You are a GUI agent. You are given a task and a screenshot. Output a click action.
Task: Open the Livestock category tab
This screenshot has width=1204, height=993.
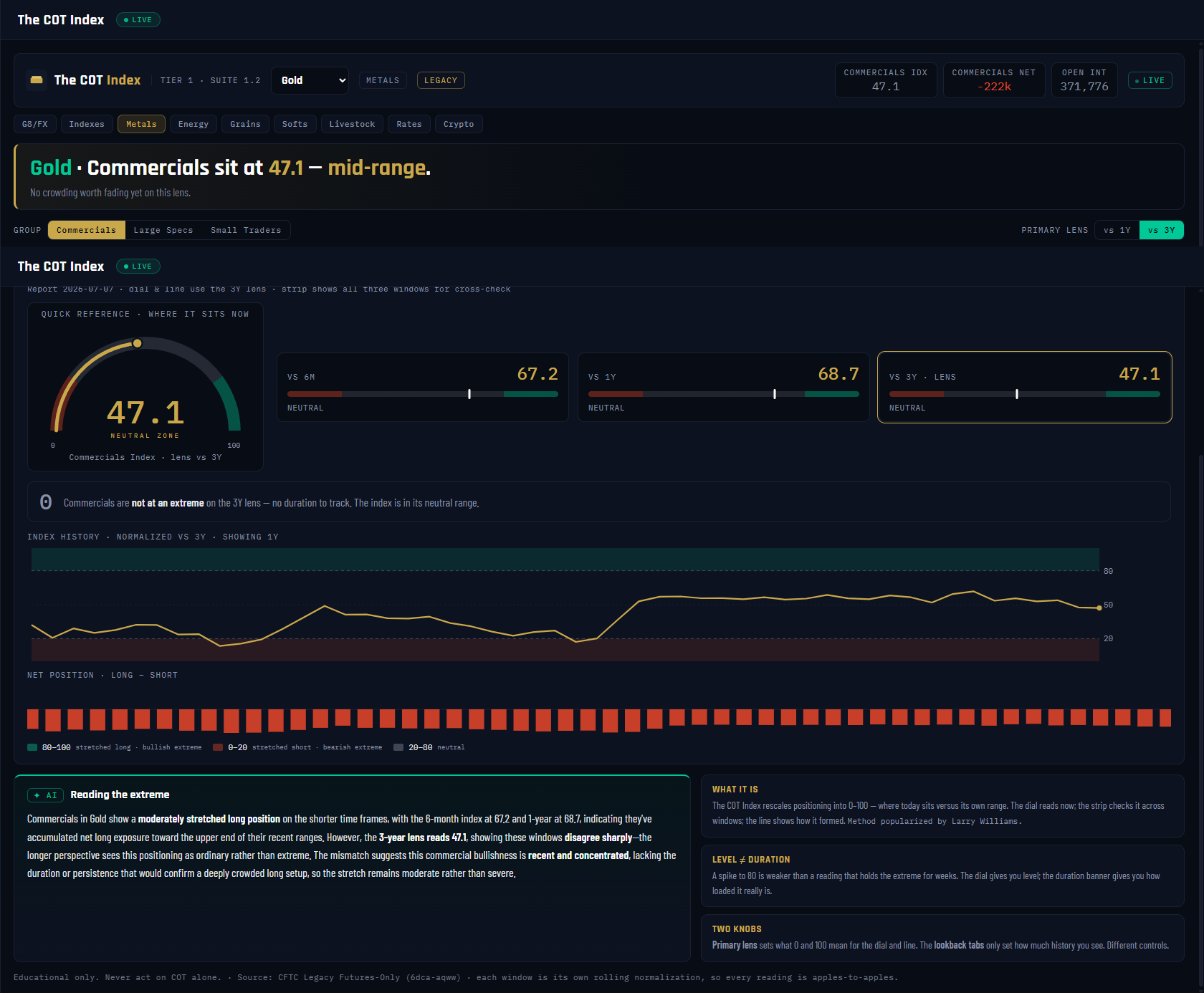(x=352, y=124)
